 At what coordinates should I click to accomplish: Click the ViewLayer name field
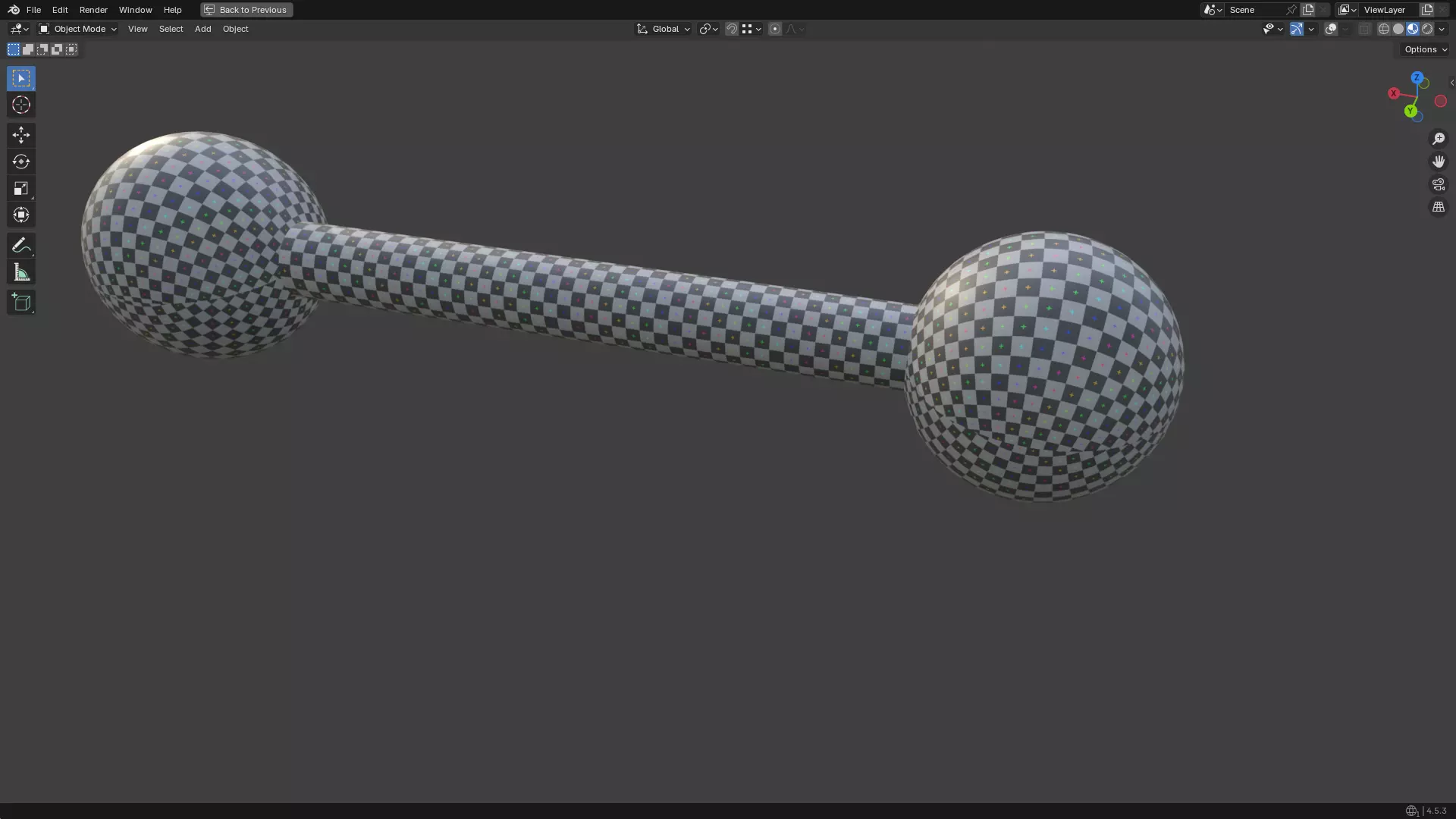tap(1389, 10)
